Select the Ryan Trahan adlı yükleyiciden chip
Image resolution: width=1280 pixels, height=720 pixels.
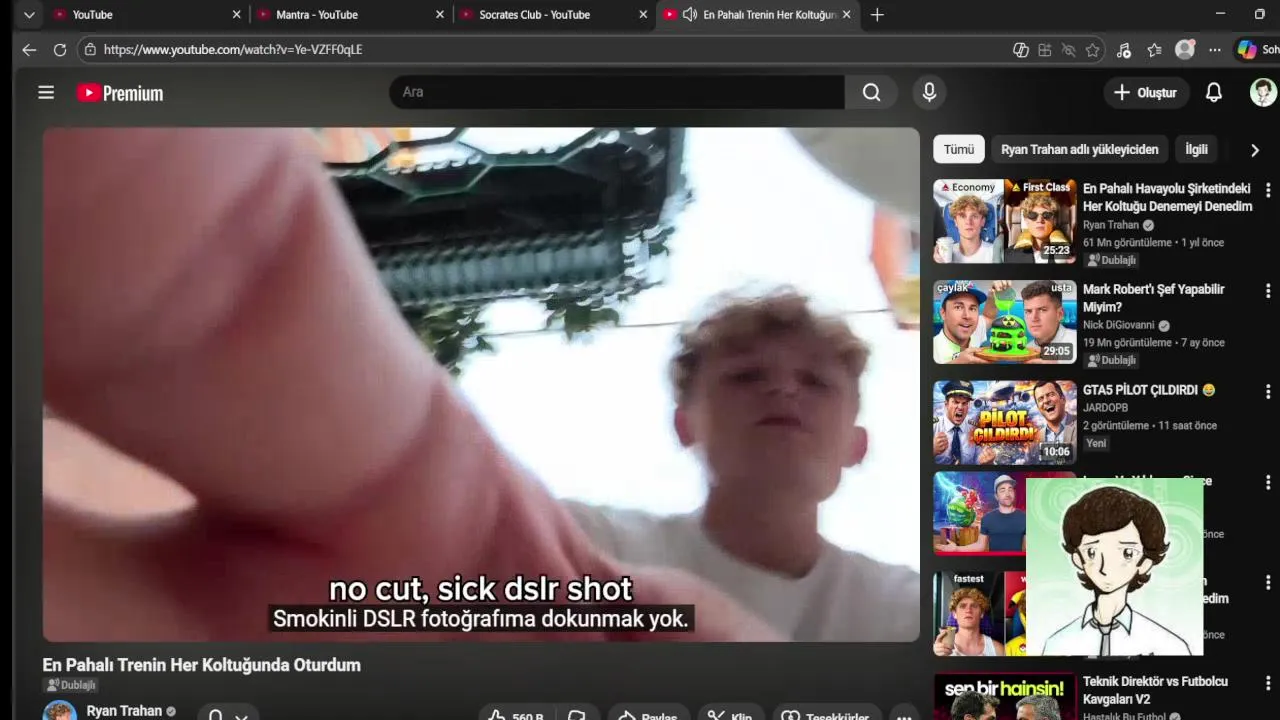tap(1080, 149)
